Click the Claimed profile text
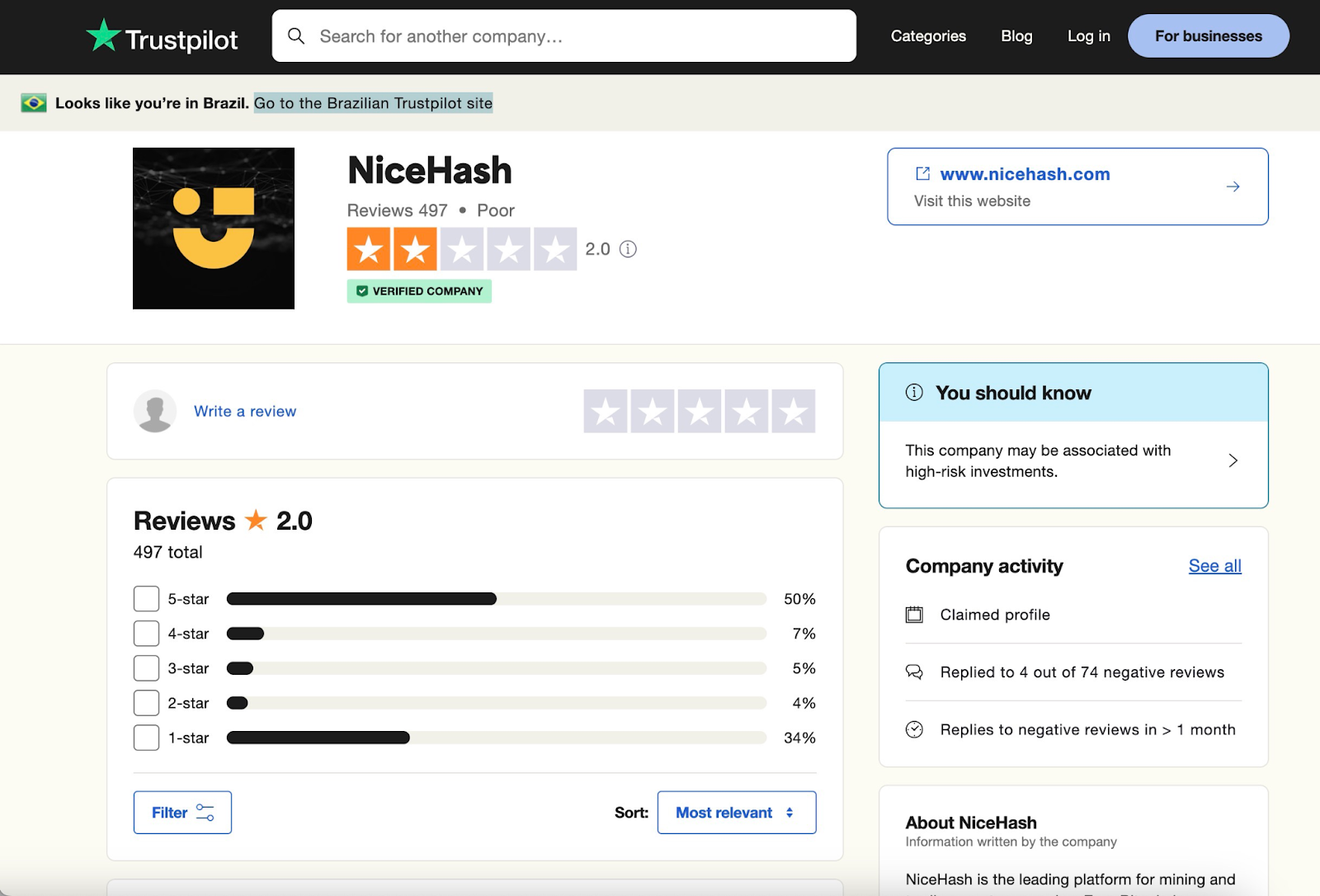This screenshot has height=896, width=1320. [995, 615]
